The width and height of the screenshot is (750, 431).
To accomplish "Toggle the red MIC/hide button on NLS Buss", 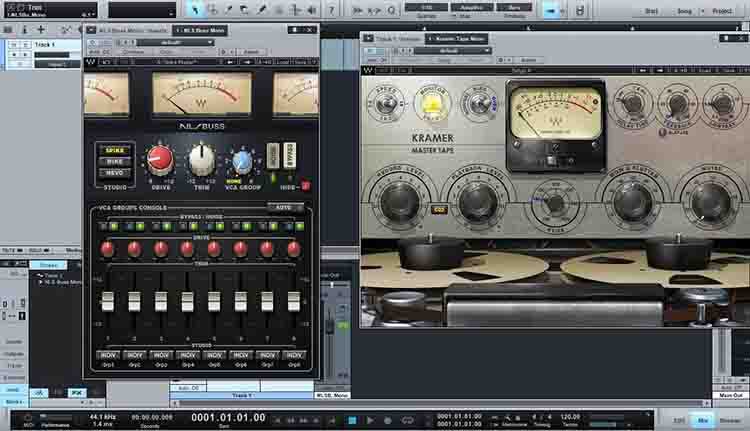I will 305,185.
